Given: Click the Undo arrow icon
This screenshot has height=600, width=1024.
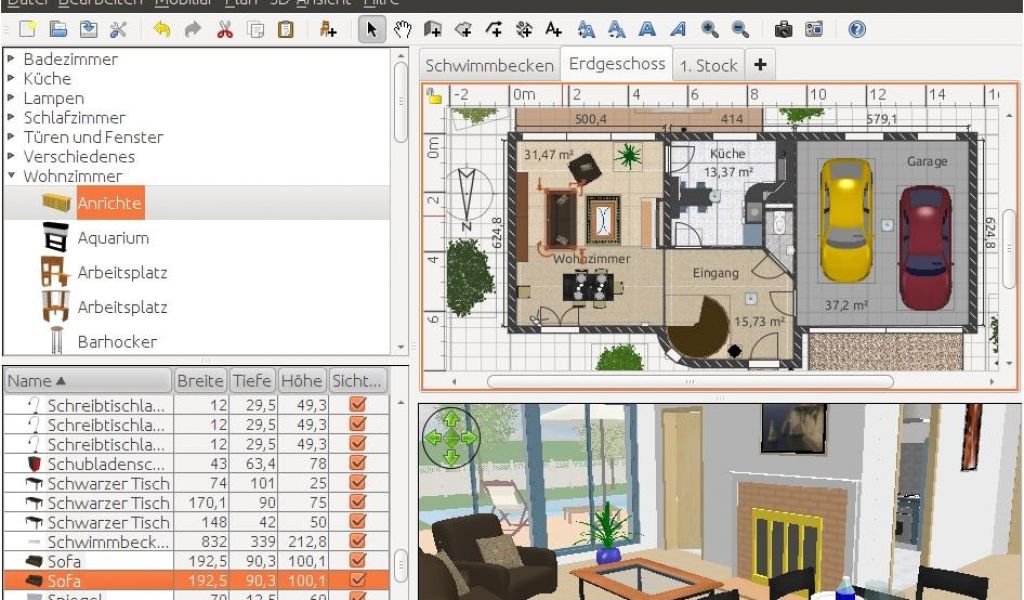Looking at the screenshot, I should tap(162, 30).
